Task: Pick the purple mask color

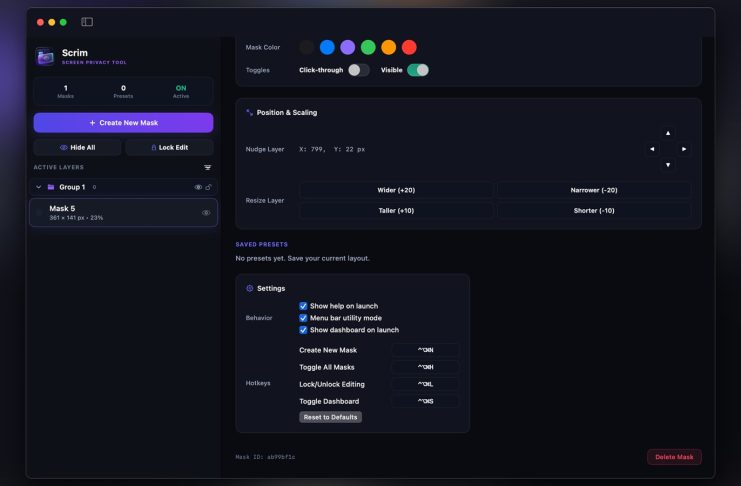Action: 347,47
